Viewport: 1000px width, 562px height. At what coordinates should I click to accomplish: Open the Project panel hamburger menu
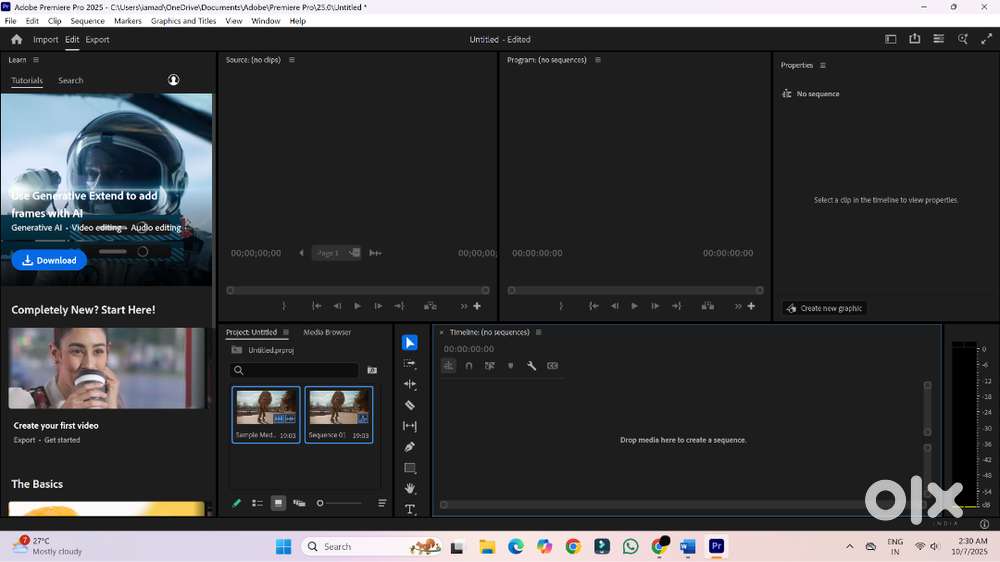285,332
